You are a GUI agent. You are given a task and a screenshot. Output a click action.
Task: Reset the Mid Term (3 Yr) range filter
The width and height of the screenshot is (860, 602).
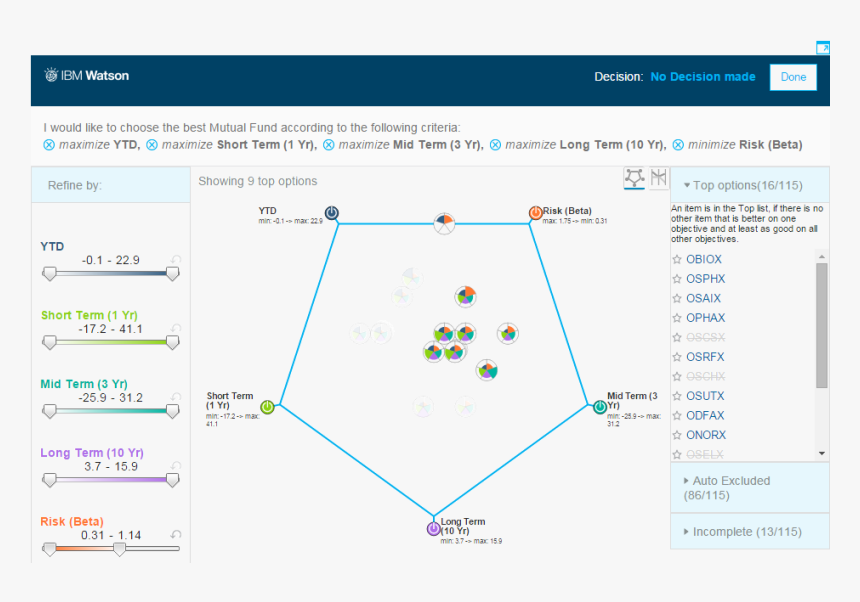(x=176, y=397)
